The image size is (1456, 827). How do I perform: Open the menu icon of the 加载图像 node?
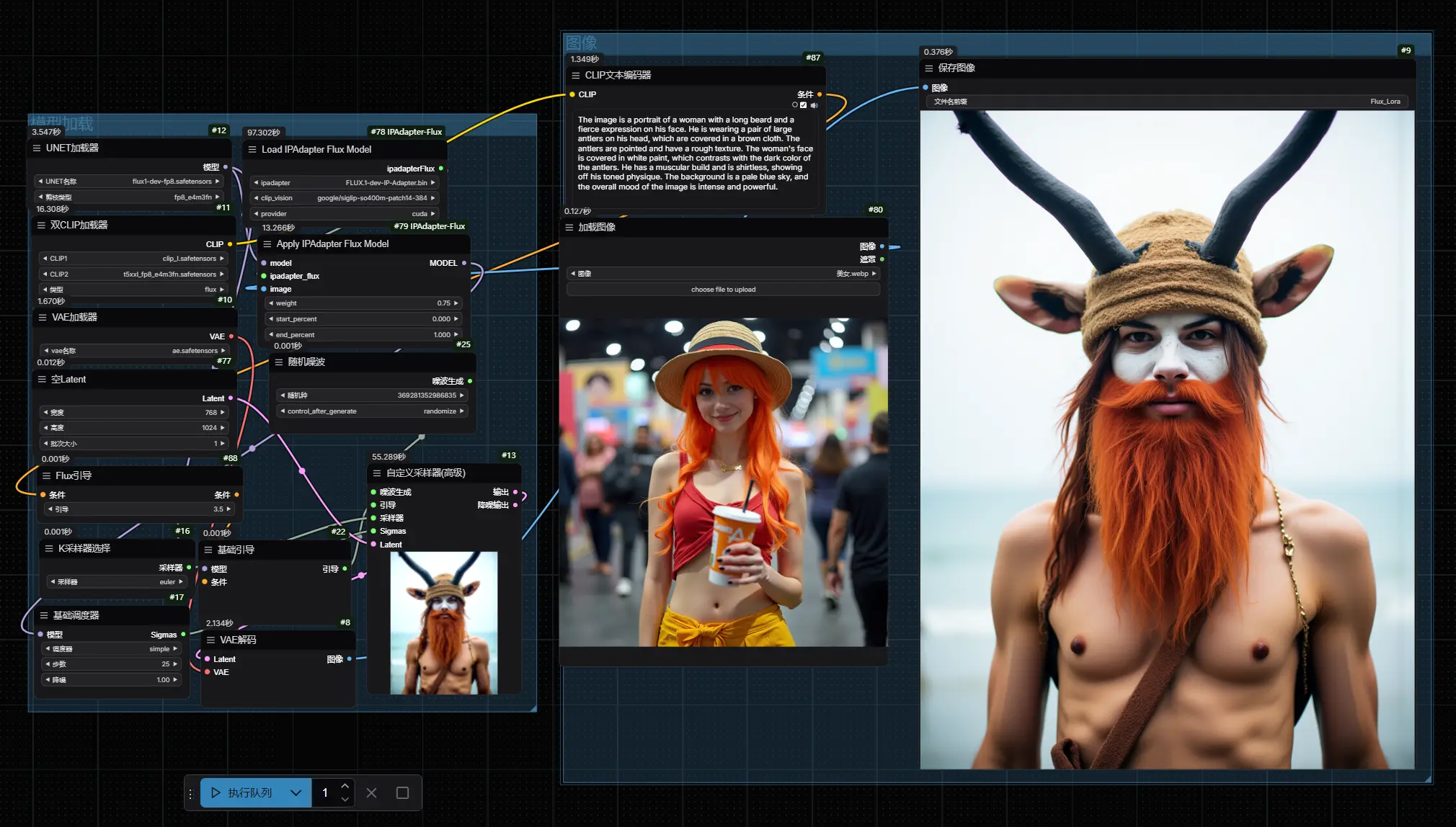[569, 227]
